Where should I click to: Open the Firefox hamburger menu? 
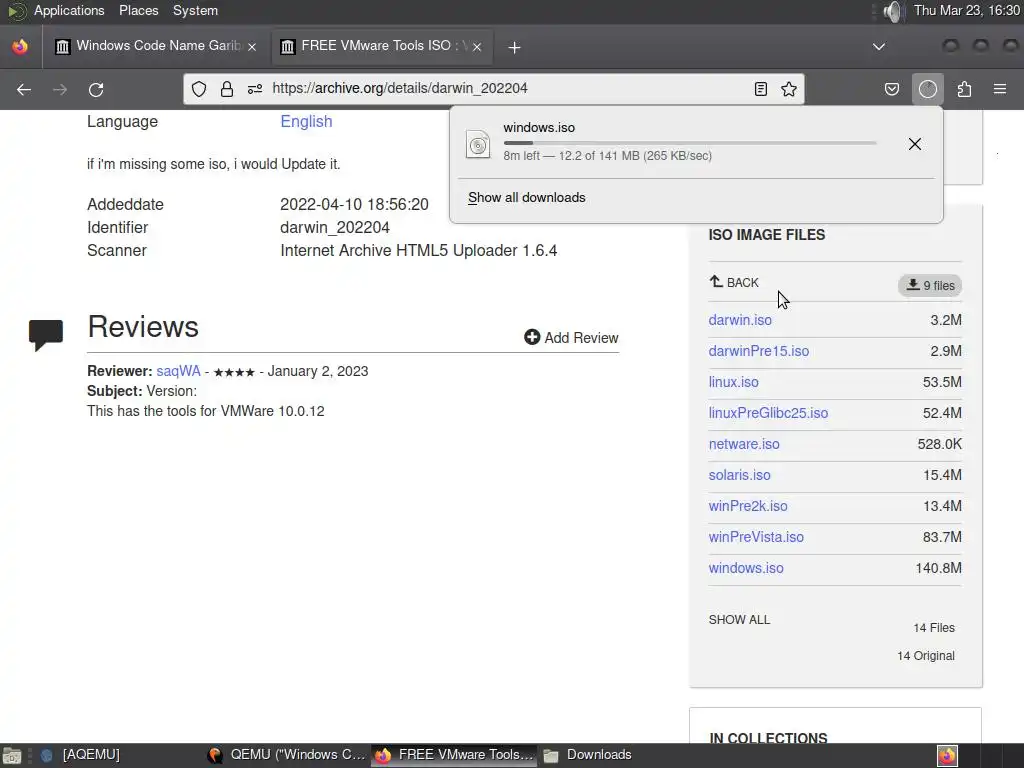pyautogui.click(x=1000, y=89)
